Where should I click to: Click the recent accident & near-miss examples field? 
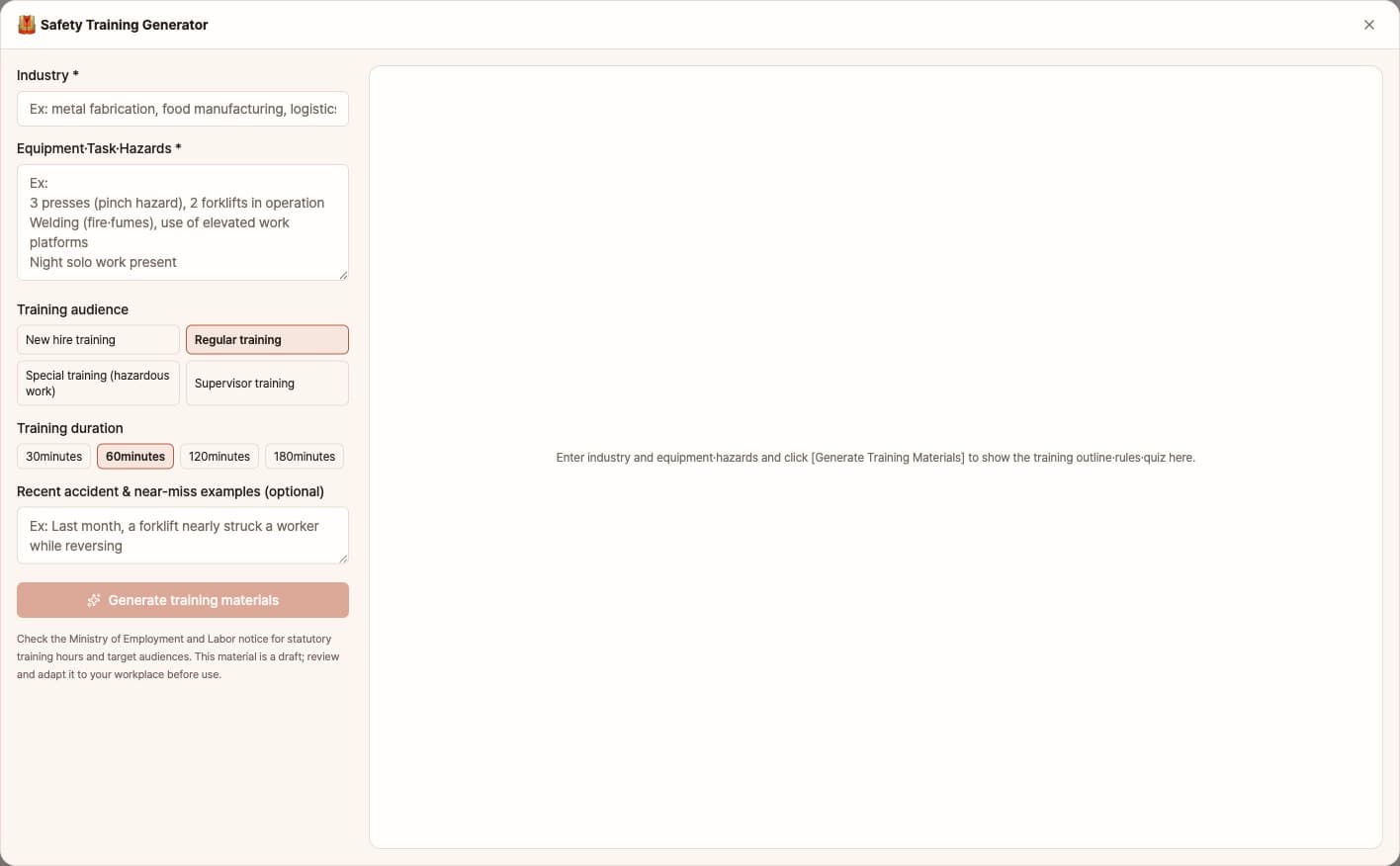point(183,536)
